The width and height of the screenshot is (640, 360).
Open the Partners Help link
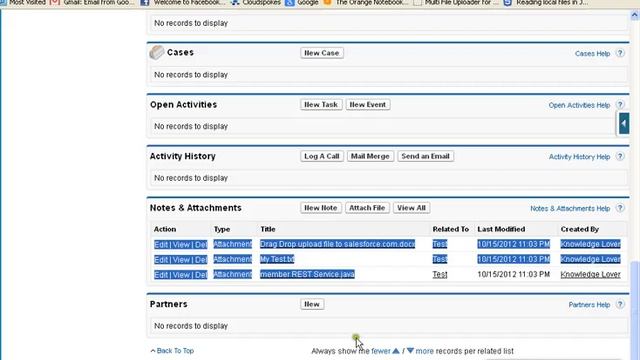pyautogui.click(x=589, y=305)
